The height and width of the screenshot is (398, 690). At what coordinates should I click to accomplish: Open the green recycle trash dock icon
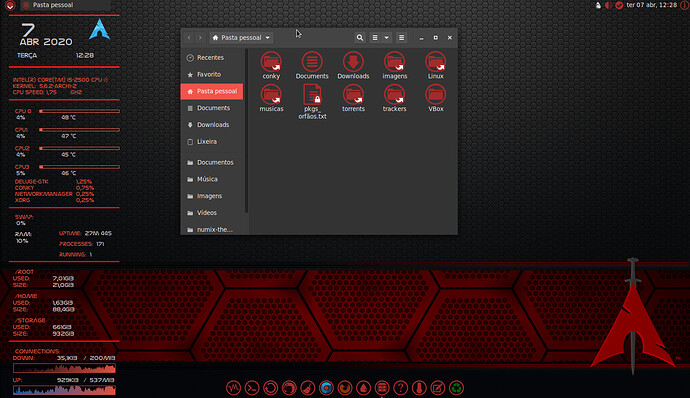(x=456, y=388)
